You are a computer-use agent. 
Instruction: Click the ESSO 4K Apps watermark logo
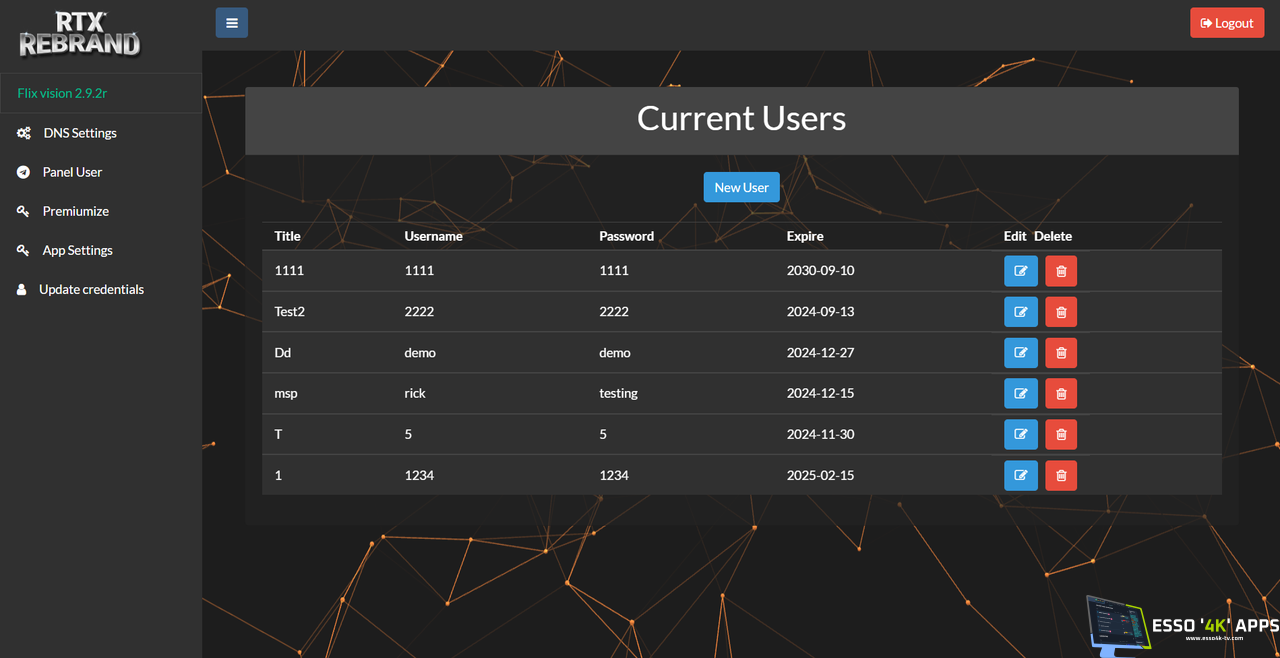[1180, 626]
